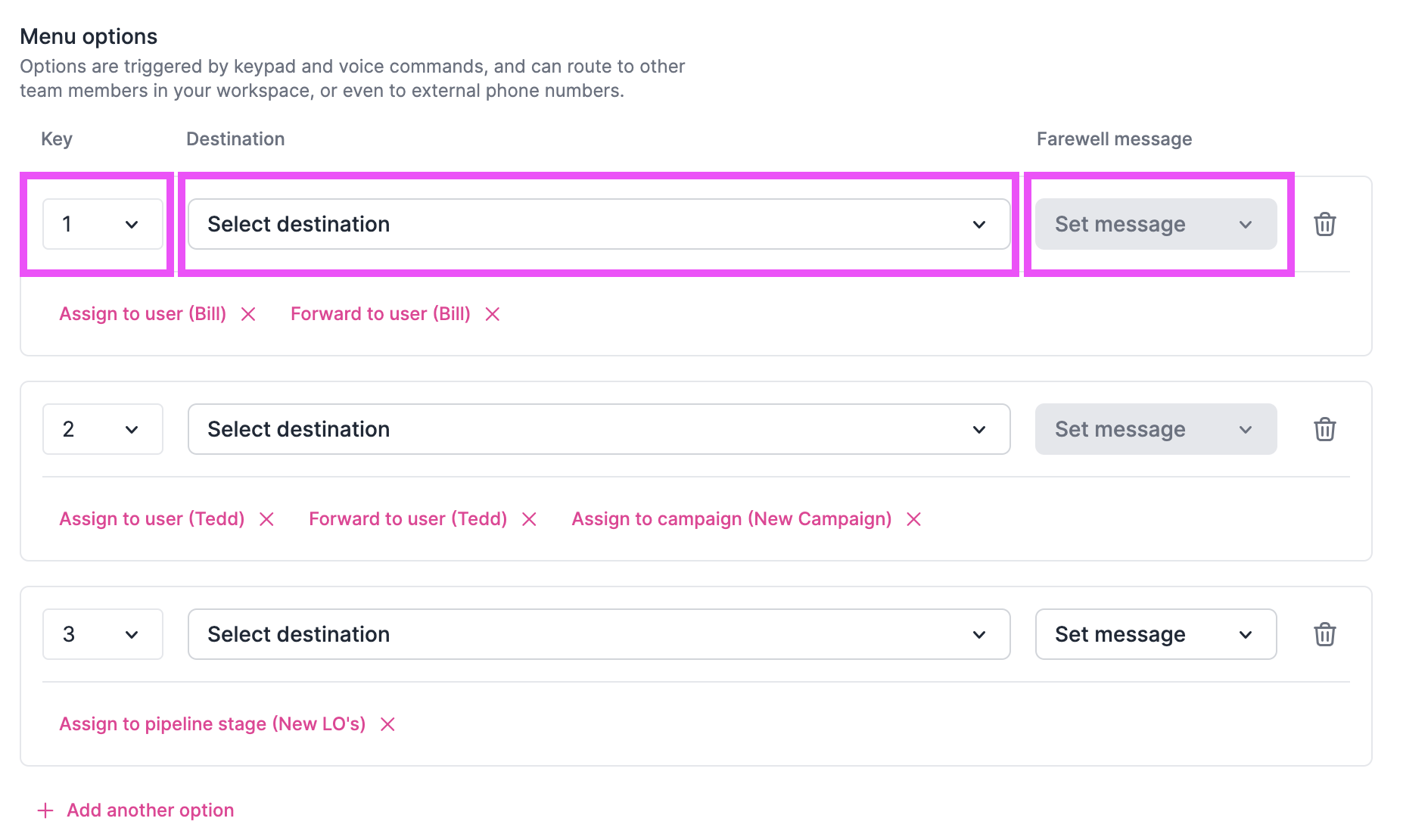
Task: Open Set message for key 1
Action: click(1156, 224)
